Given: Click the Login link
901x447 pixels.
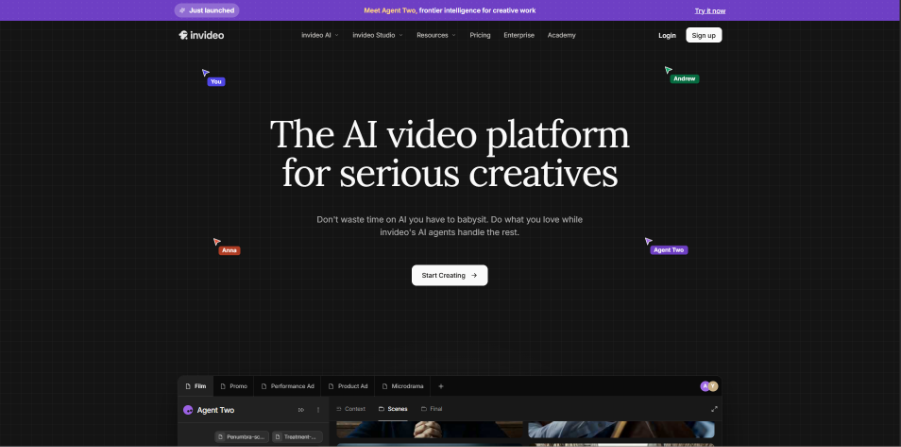Looking at the screenshot, I should (667, 36).
